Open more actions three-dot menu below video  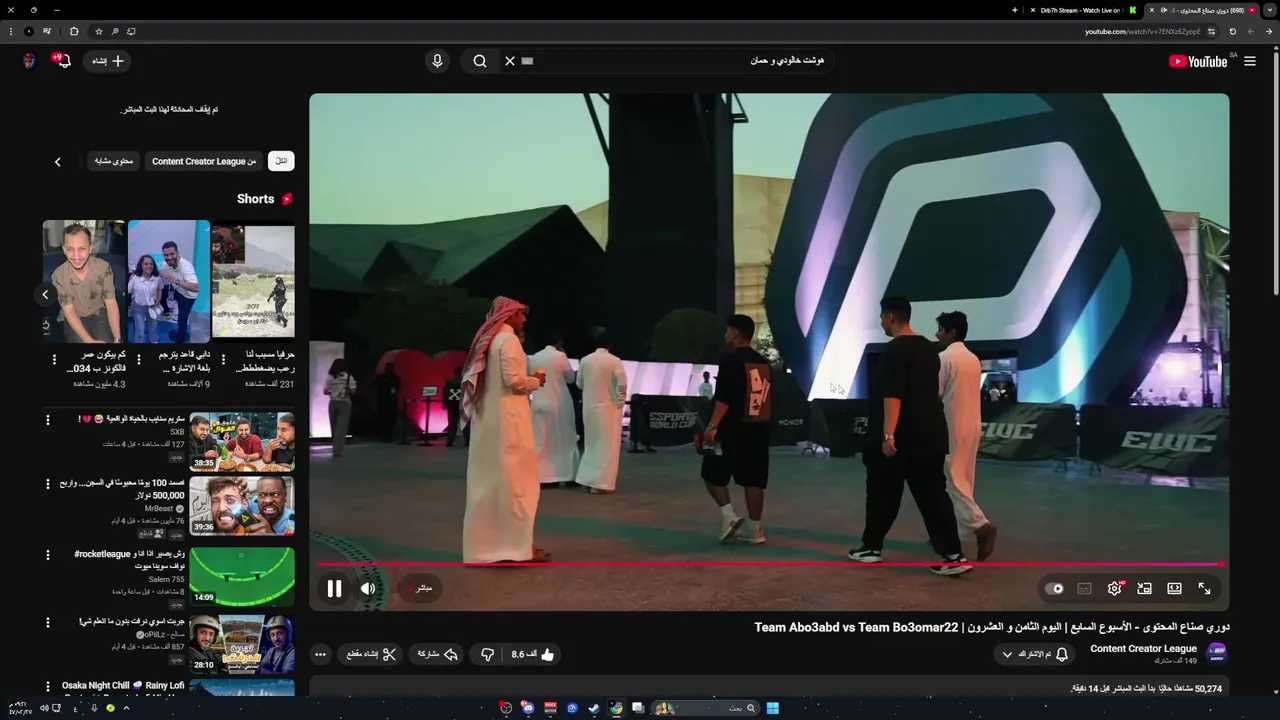coord(320,654)
